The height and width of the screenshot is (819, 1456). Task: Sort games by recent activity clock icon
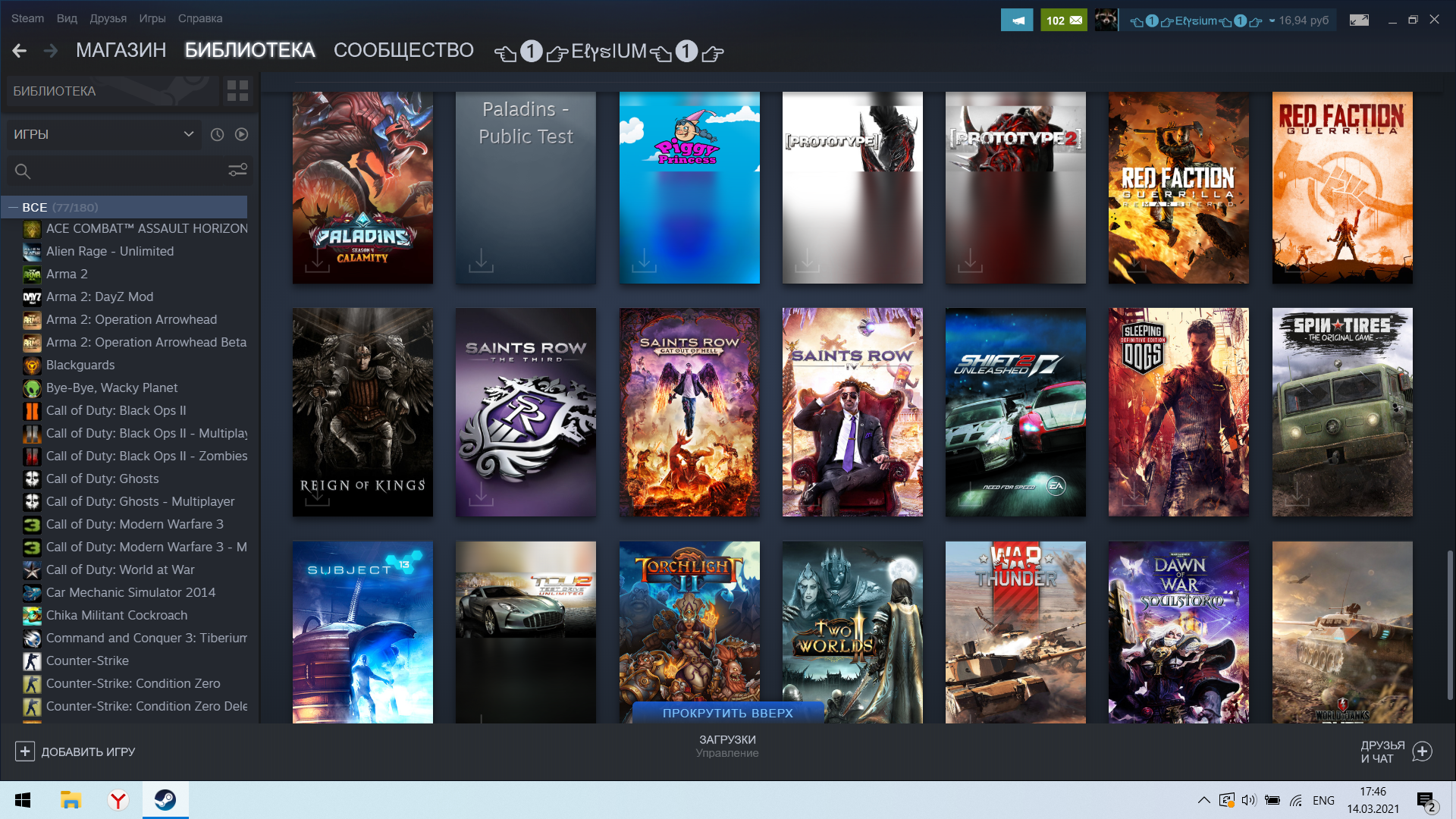tap(217, 134)
